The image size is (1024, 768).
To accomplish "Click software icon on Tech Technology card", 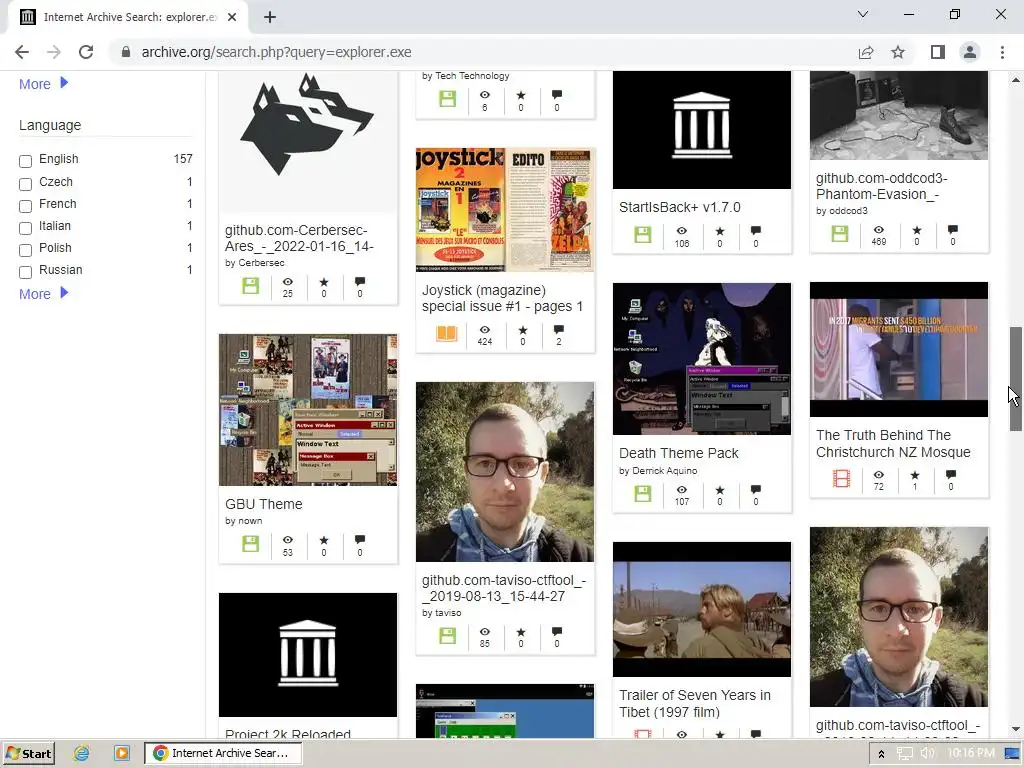I will pos(447,99).
